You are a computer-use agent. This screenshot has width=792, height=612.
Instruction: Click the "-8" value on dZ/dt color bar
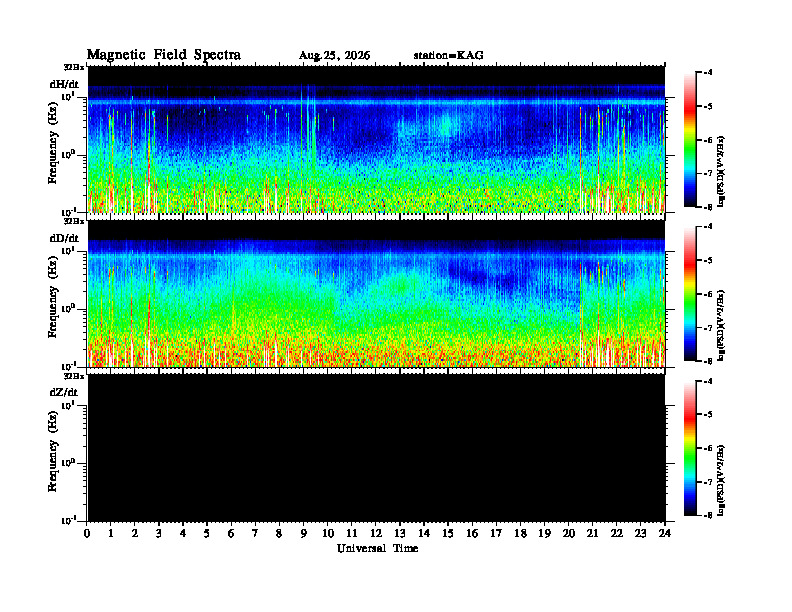[708, 515]
